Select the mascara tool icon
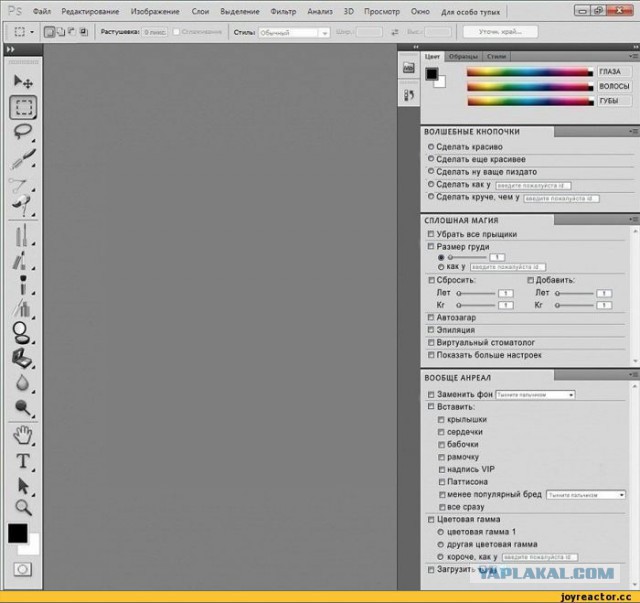The height and width of the screenshot is (603, 640). click(x=22, y=236)
